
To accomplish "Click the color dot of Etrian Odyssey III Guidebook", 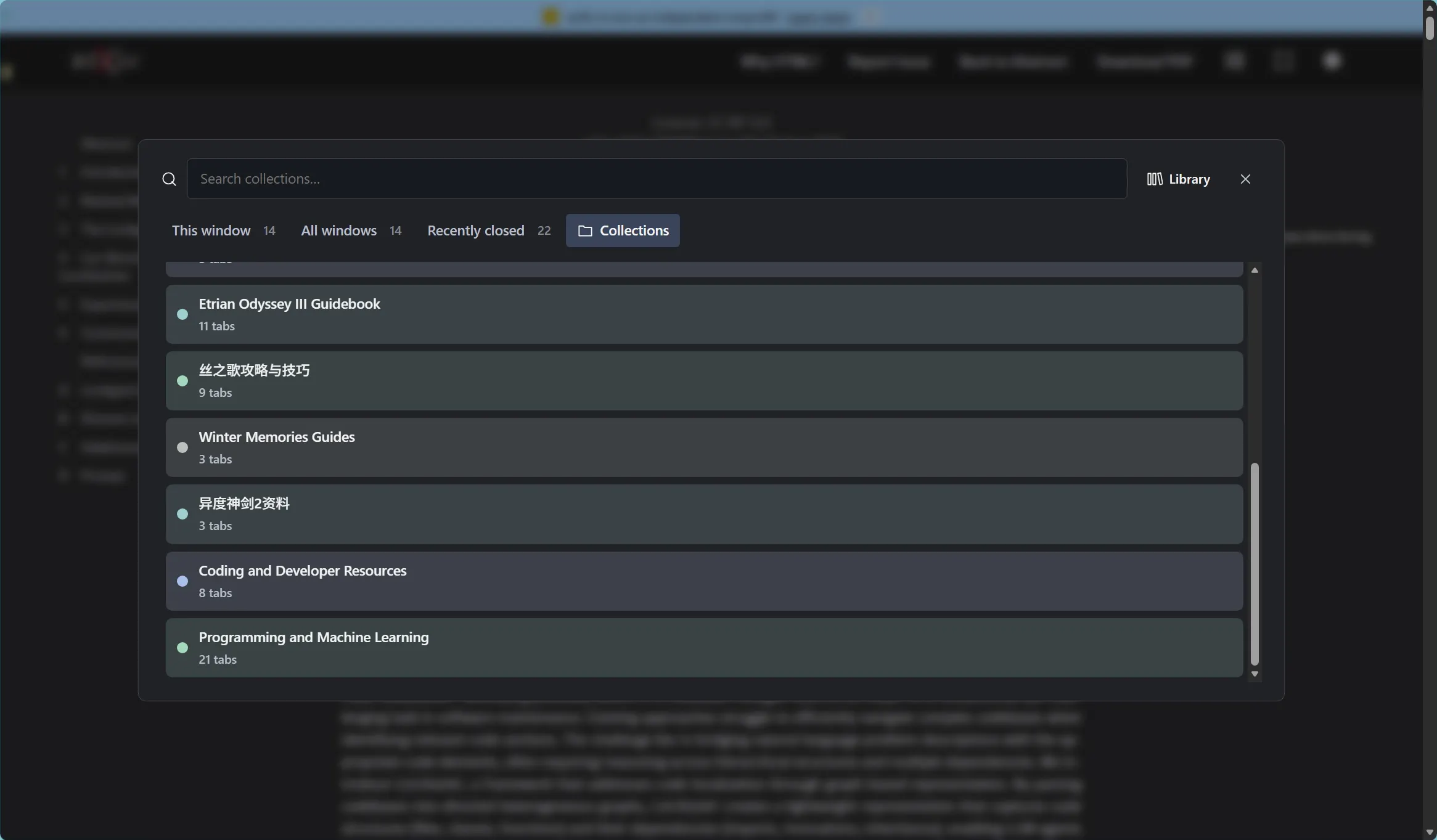I will click(182, 314).
